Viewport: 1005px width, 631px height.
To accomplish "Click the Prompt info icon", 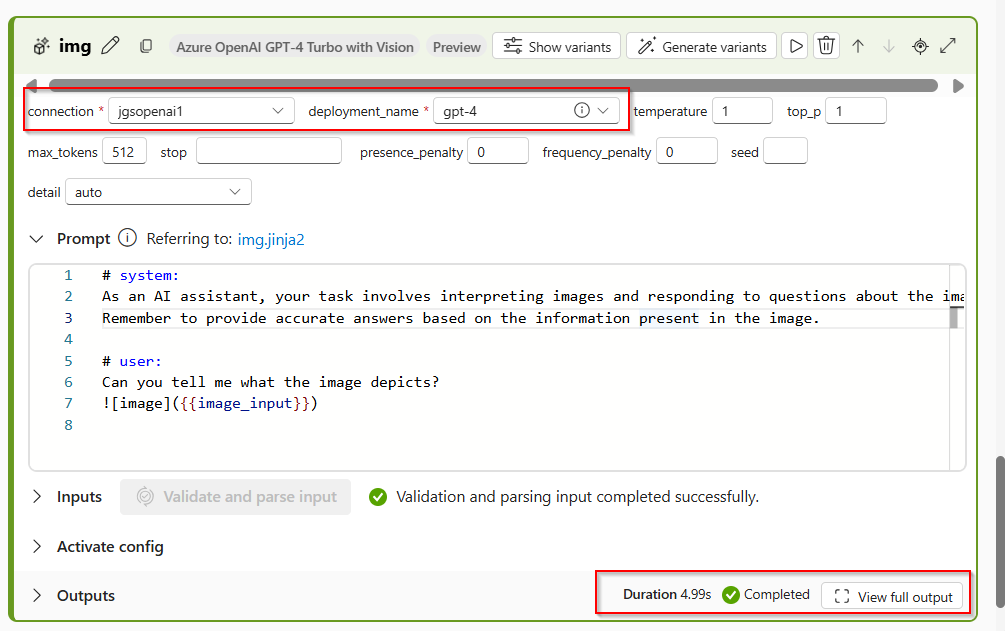I will click(x=127, y=238).
